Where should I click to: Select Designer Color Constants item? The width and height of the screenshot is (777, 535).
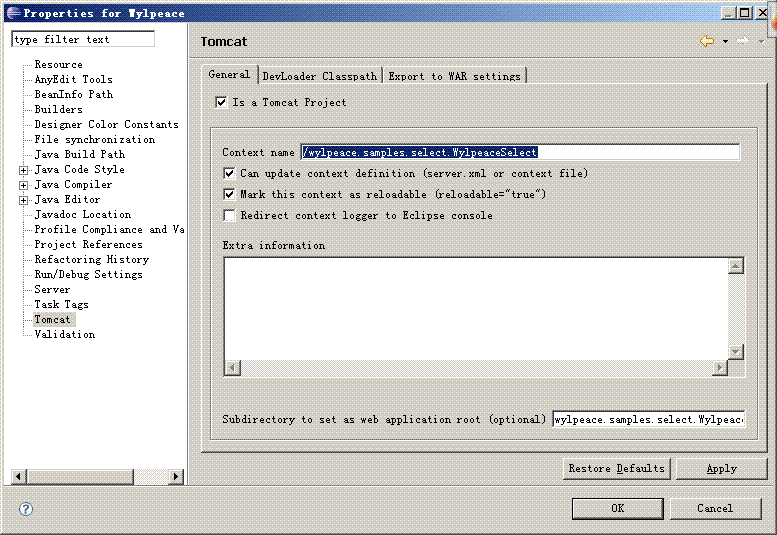(107, 124)
